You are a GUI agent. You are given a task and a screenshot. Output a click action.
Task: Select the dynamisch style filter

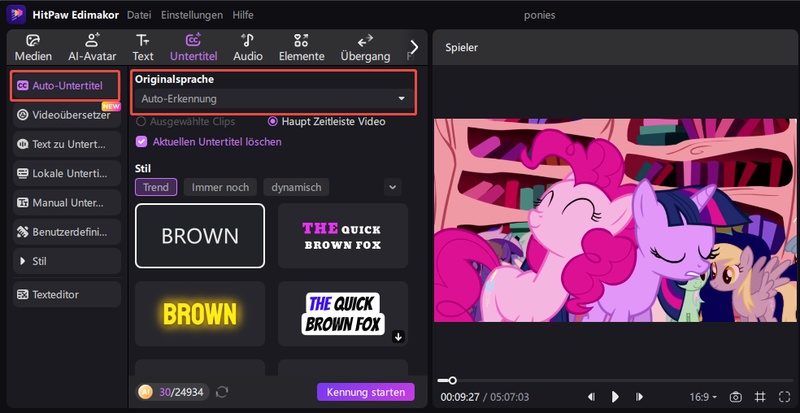(296, 187)
